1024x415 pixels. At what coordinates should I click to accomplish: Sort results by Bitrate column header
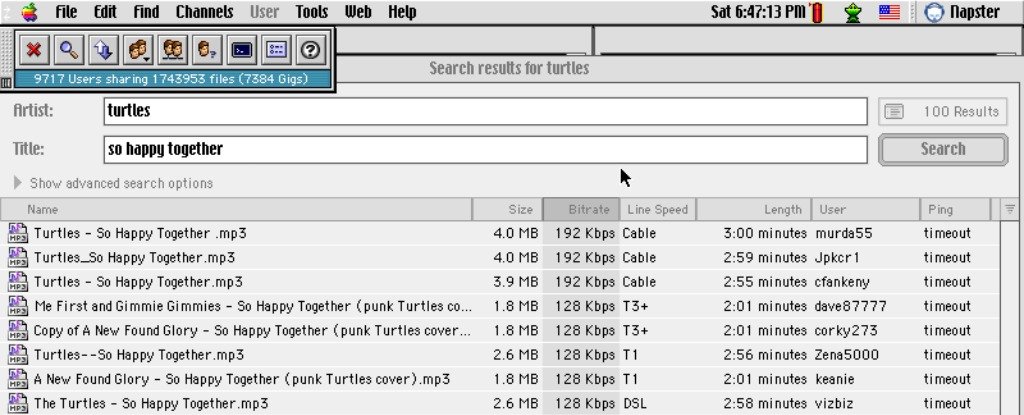pyautogui.click(x=581, y=210)
